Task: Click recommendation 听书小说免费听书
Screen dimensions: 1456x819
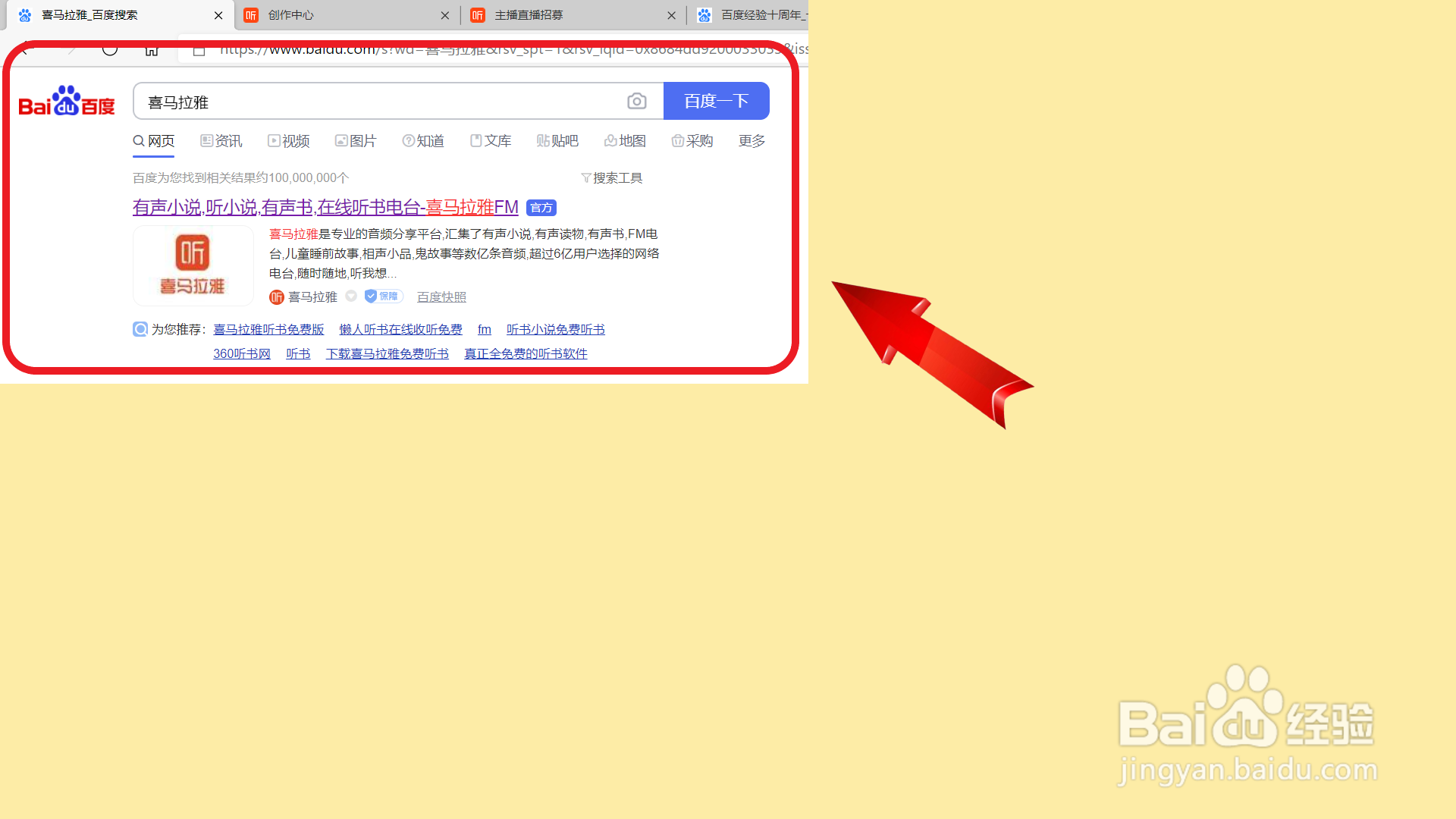Action: pos(556,329)
